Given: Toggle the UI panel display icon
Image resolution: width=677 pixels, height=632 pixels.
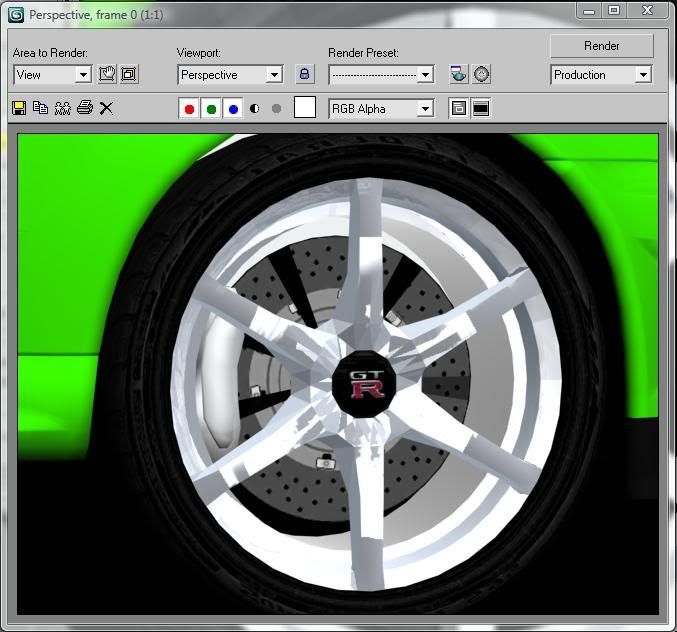Looking at the screenshot, I should point(481,108).
